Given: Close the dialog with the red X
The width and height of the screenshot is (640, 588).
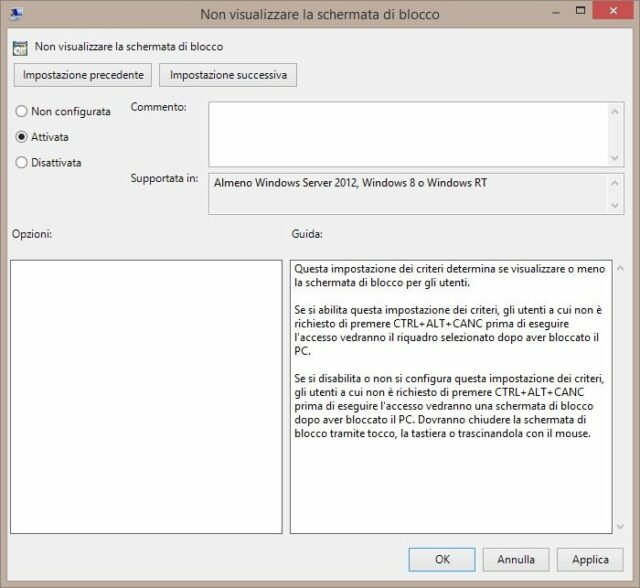Looking at the screenshot, I should pos(612,11).
